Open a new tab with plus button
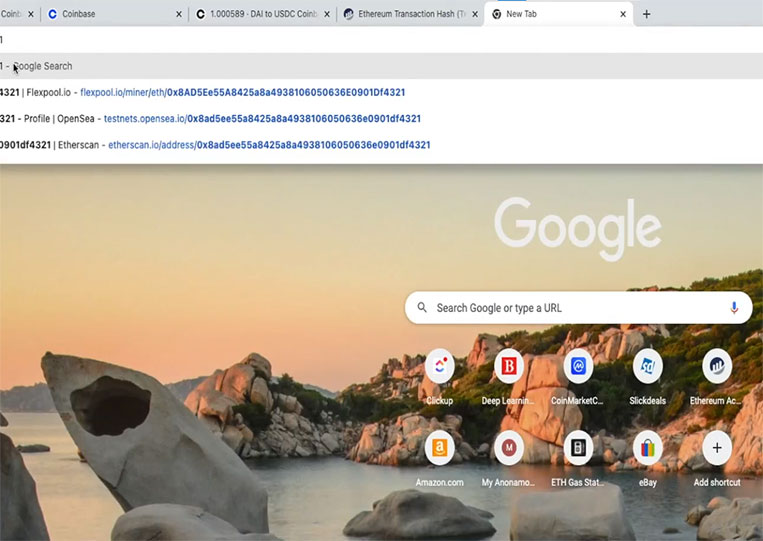The height and width of the screenshot is (541, 763). click(x=646, y=14)
